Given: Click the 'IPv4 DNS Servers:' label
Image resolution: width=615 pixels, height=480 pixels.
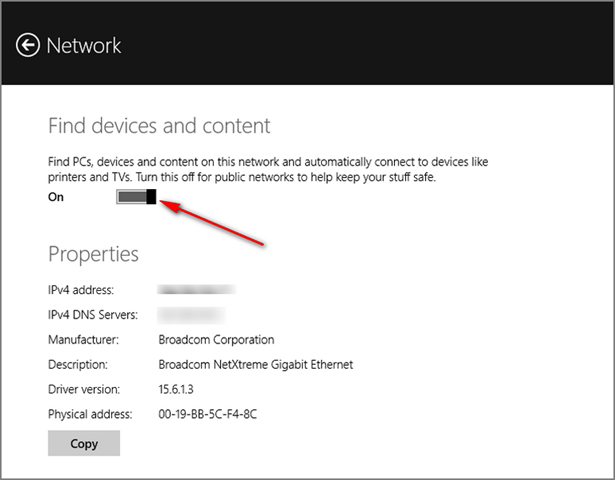Looking at the screenshot, I should click(x=95, y=315).
